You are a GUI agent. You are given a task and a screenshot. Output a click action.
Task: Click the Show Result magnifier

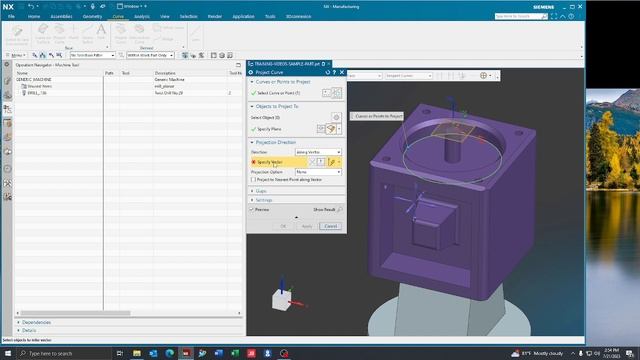click(x=340, y=209)
